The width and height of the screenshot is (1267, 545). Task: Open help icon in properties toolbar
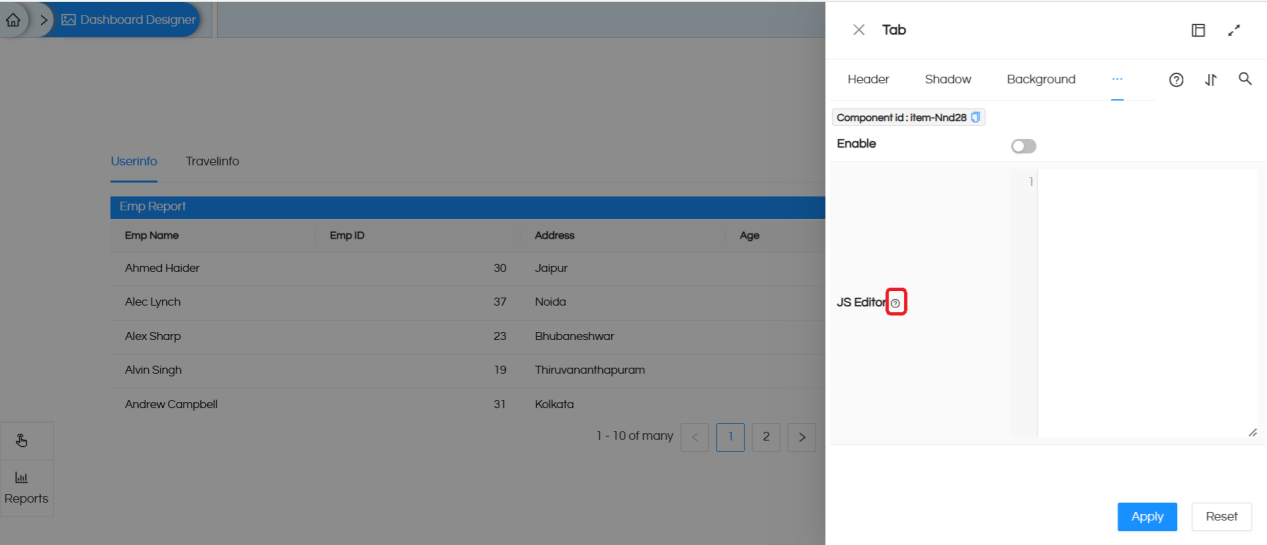click(x=1176, y=80)
